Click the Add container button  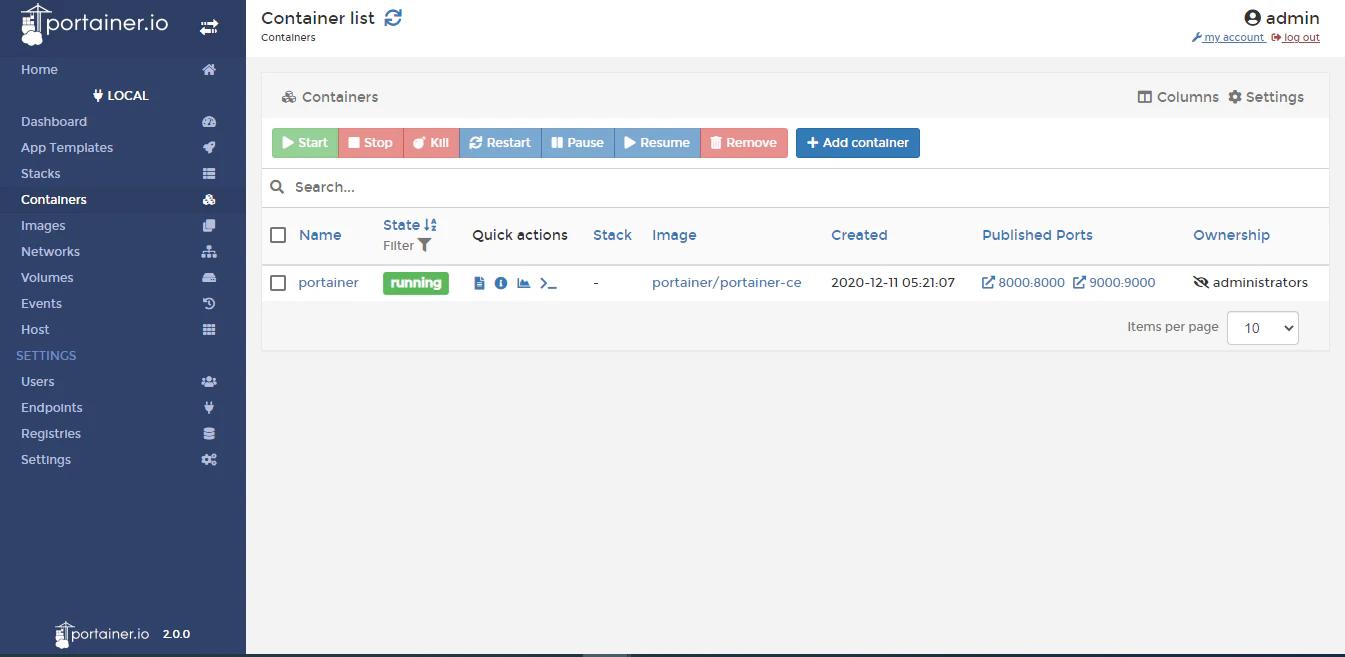[858, 143]
